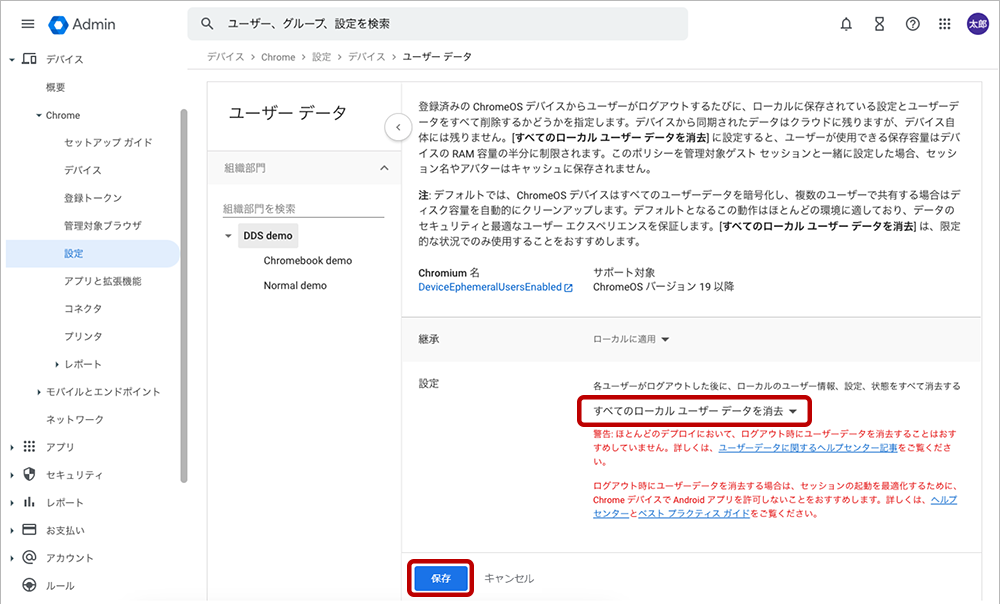Collapse the side panel with chevron button
This screenshot has width=1000, height=604.
point(397,127)
